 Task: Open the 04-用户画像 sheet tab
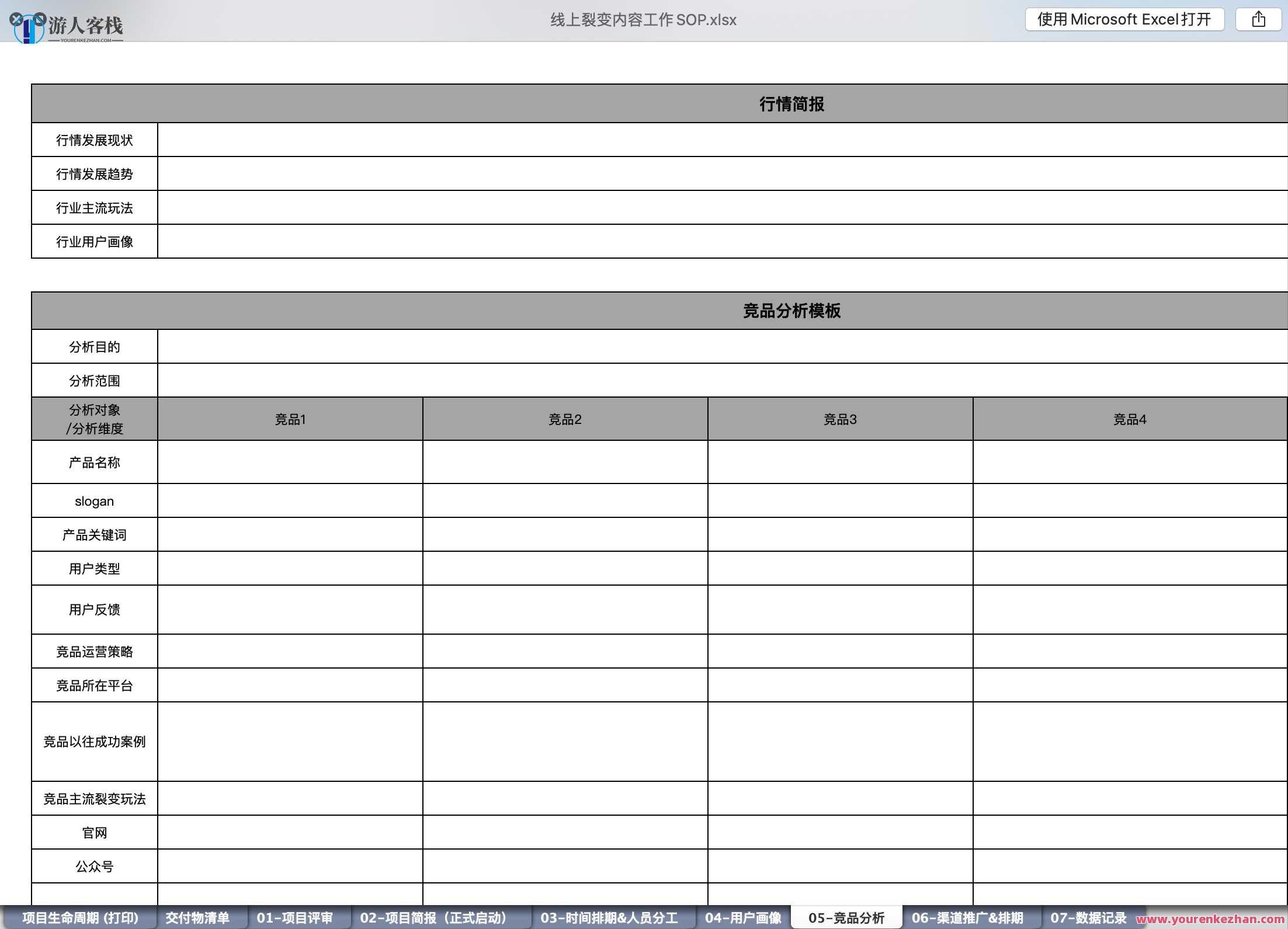point(742,917)
